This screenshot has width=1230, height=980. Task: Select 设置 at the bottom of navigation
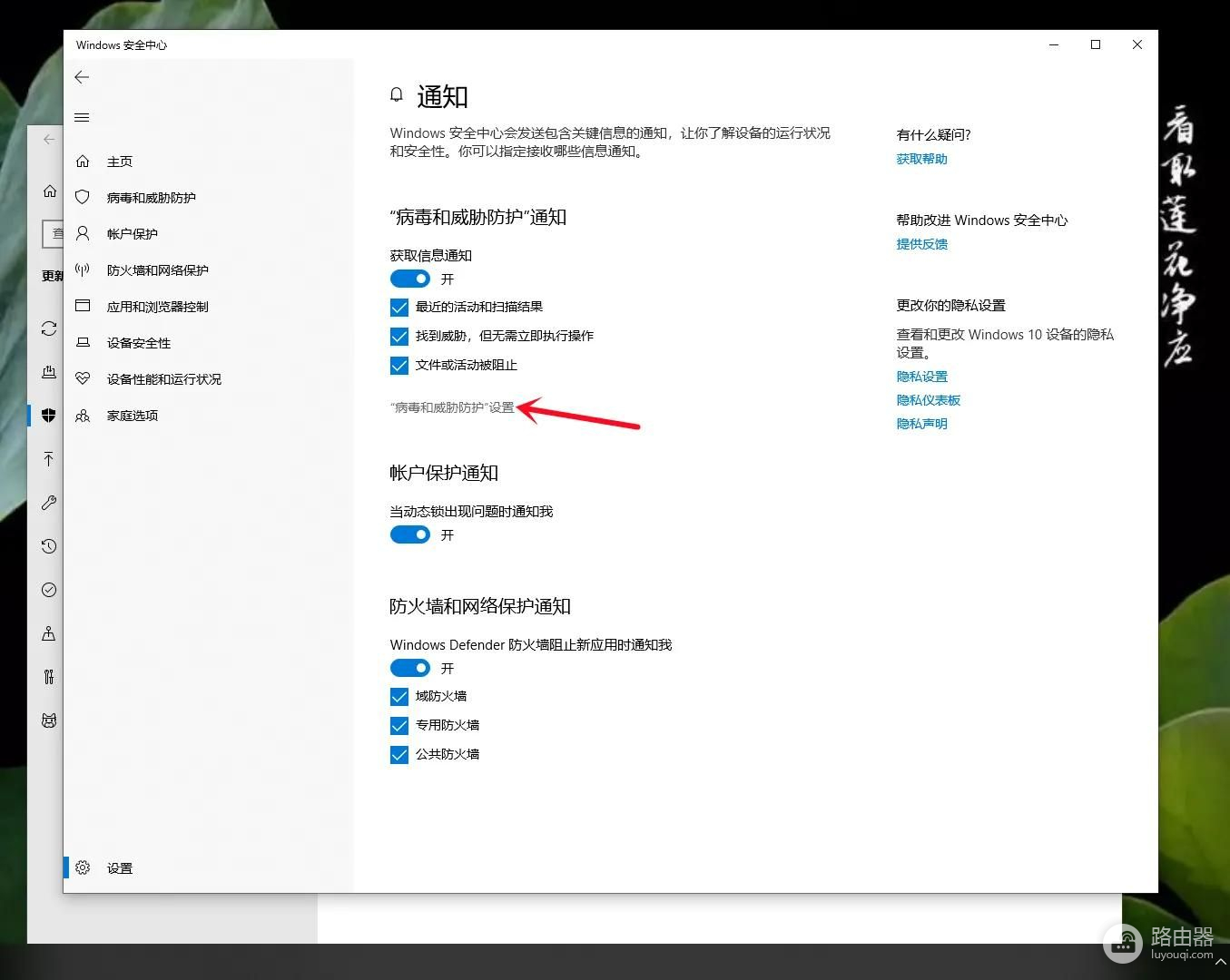click(120, 868)
